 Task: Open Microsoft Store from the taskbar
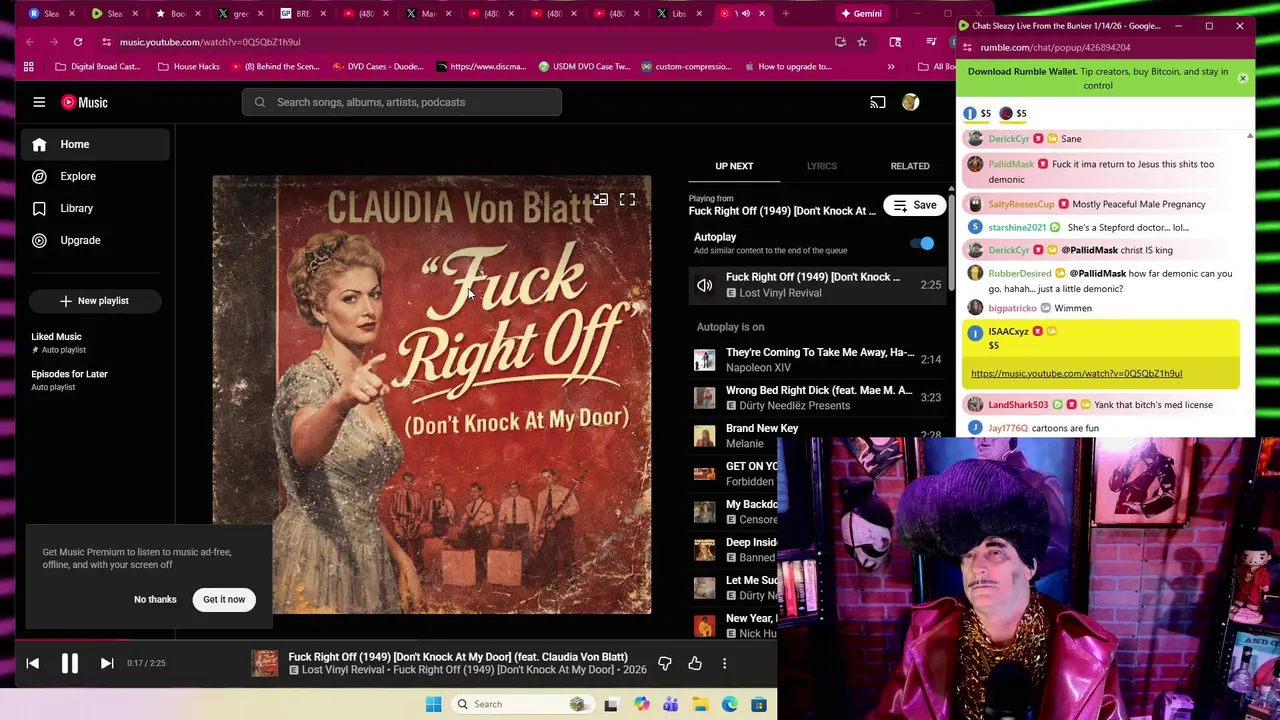coord(759,704)
